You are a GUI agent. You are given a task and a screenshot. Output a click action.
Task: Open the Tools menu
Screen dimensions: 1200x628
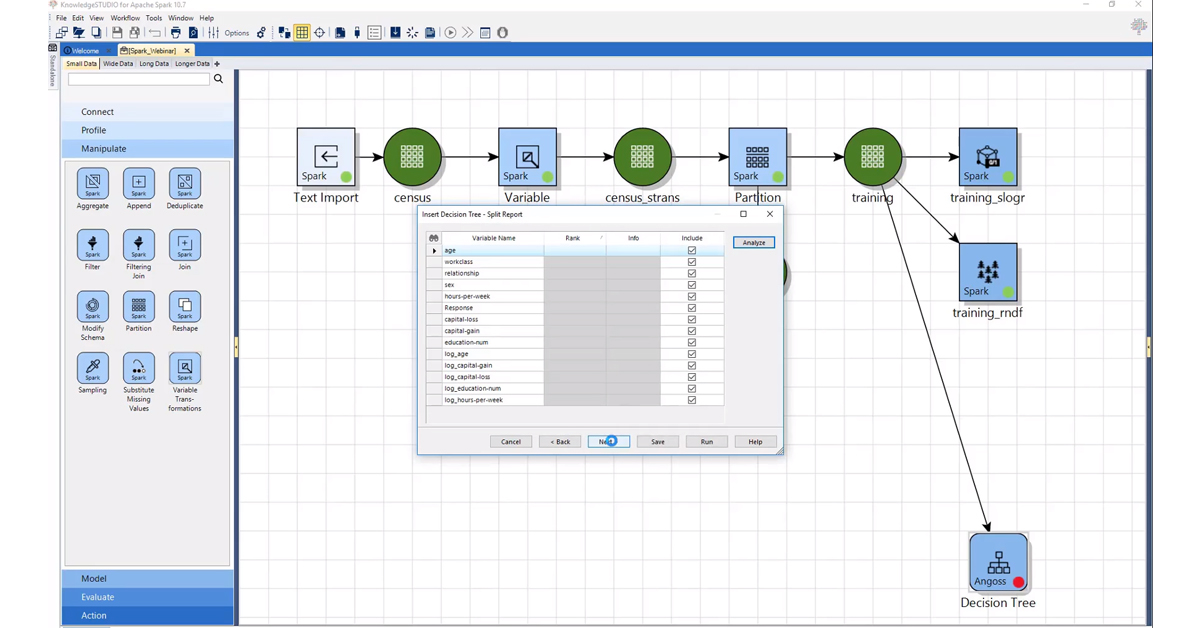153,18
